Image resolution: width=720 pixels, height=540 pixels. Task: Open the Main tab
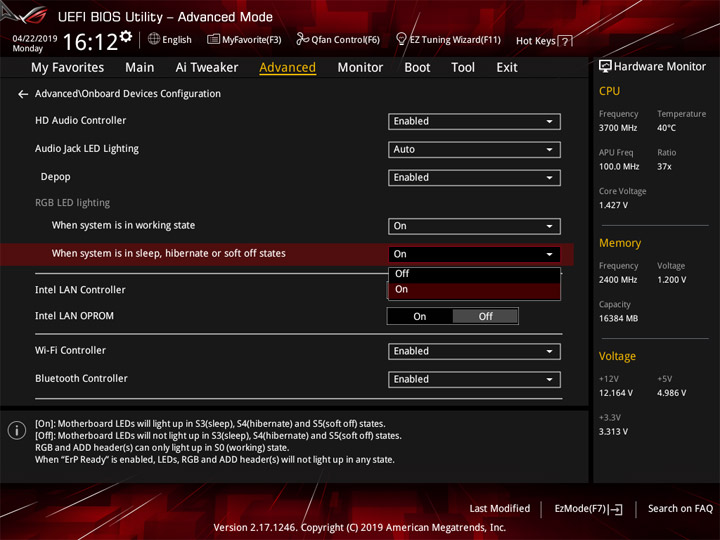click(x=140, y=68)
